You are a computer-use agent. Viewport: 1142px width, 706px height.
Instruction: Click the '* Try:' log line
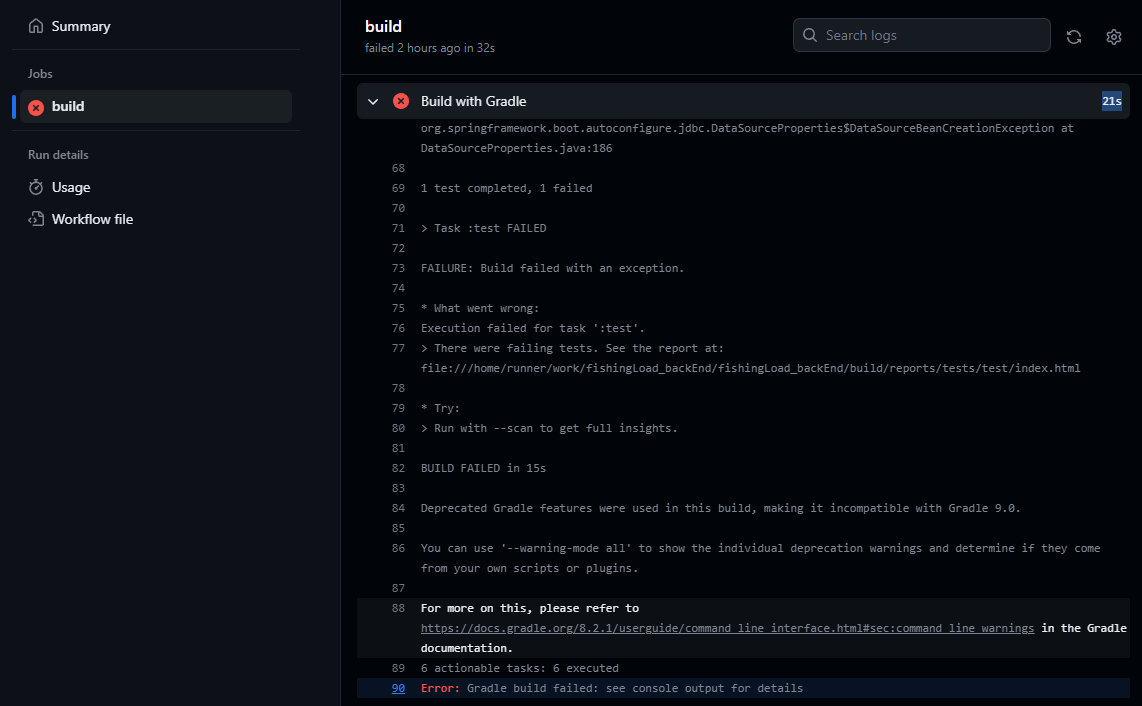coord(441,408)
